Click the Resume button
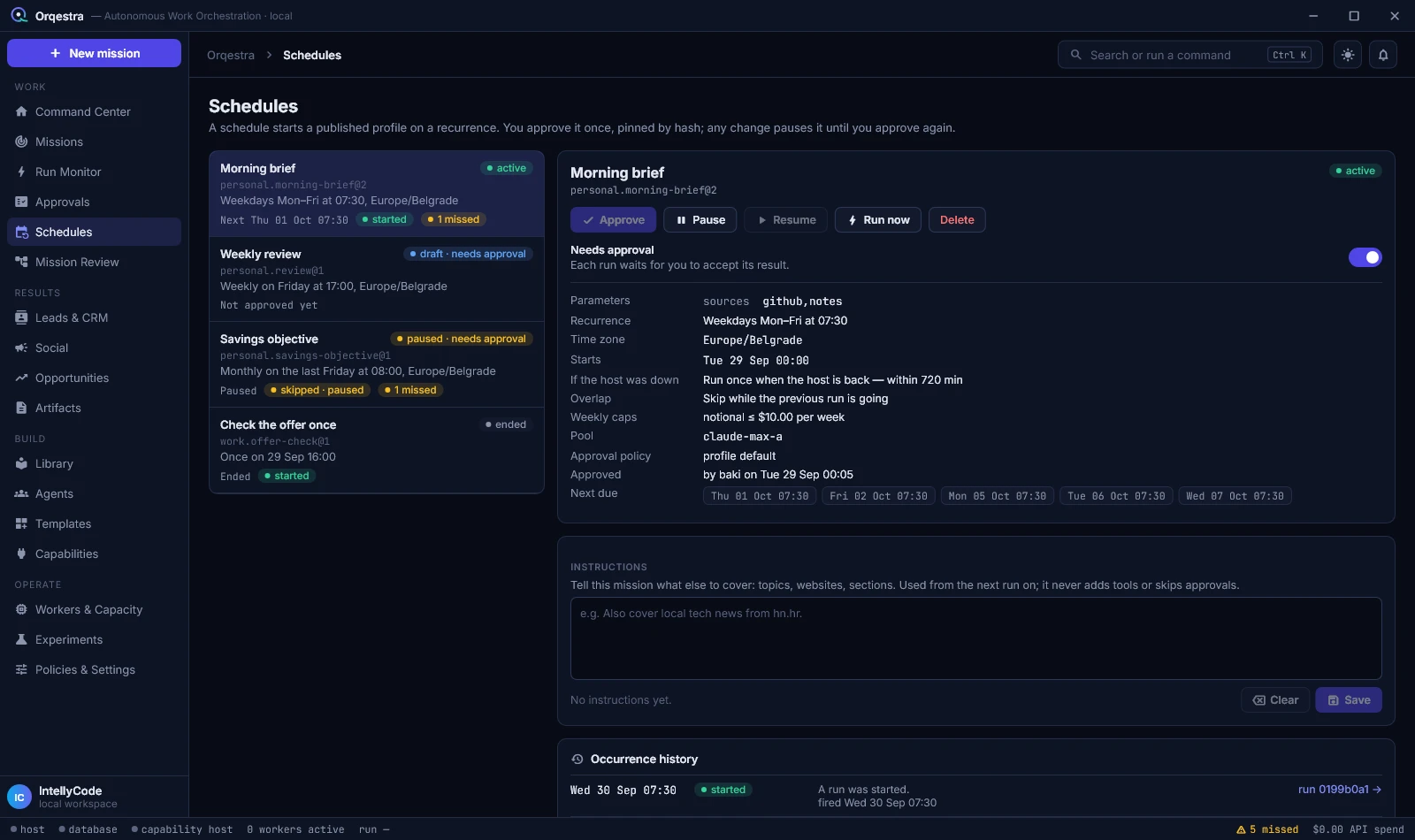Screen dimensions: 1415x840 tap(786, 220)
